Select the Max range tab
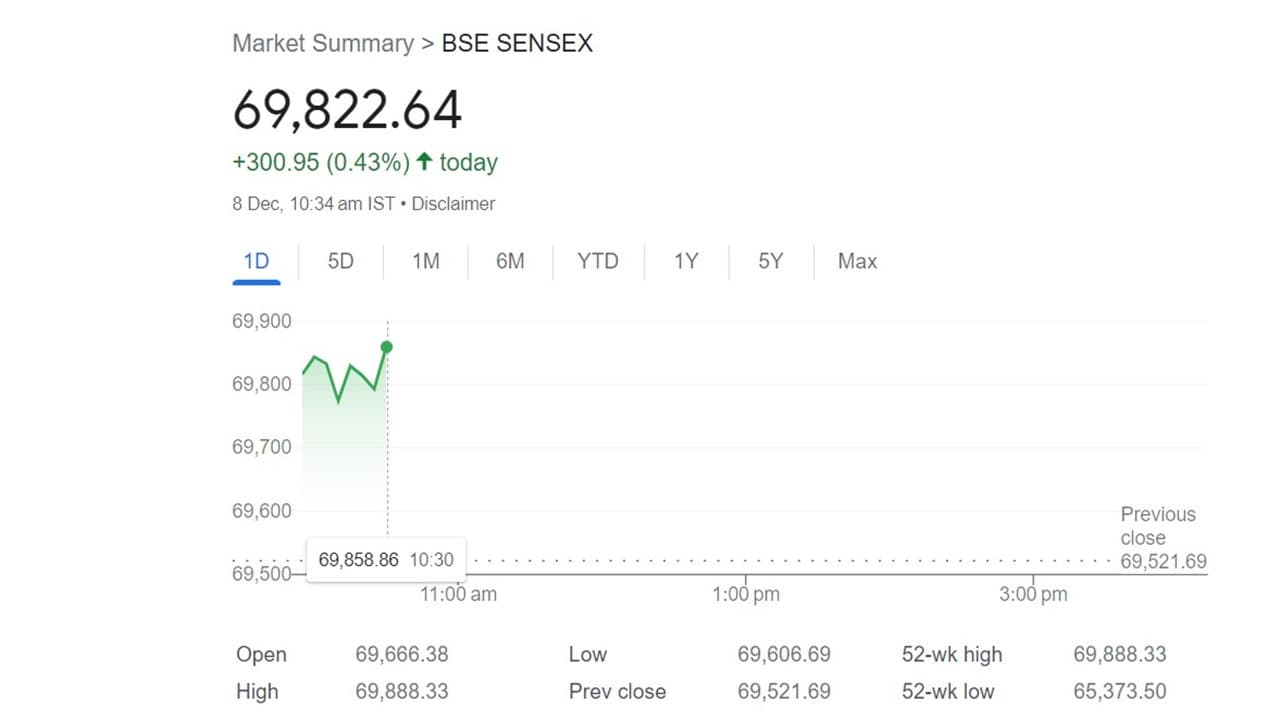Viewport: 1280px width, 720px height. coord(857,262)
